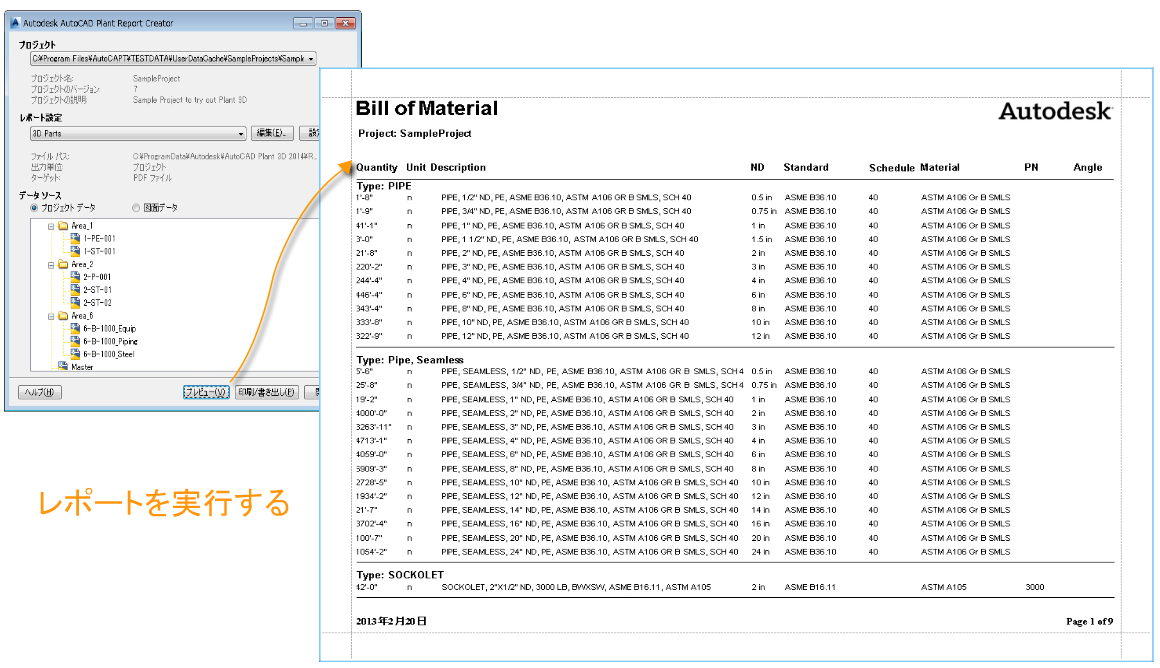Click the 'ASTM A105' material cell

(x=943, y=587)
